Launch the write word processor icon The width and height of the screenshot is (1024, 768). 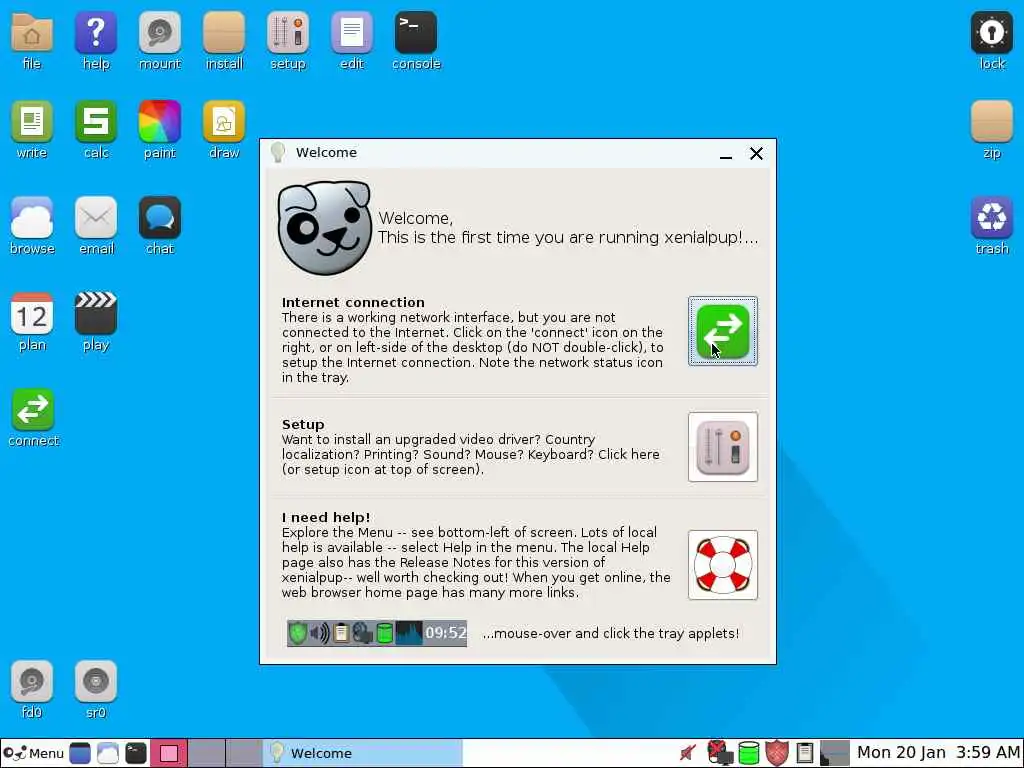[31, 121]
